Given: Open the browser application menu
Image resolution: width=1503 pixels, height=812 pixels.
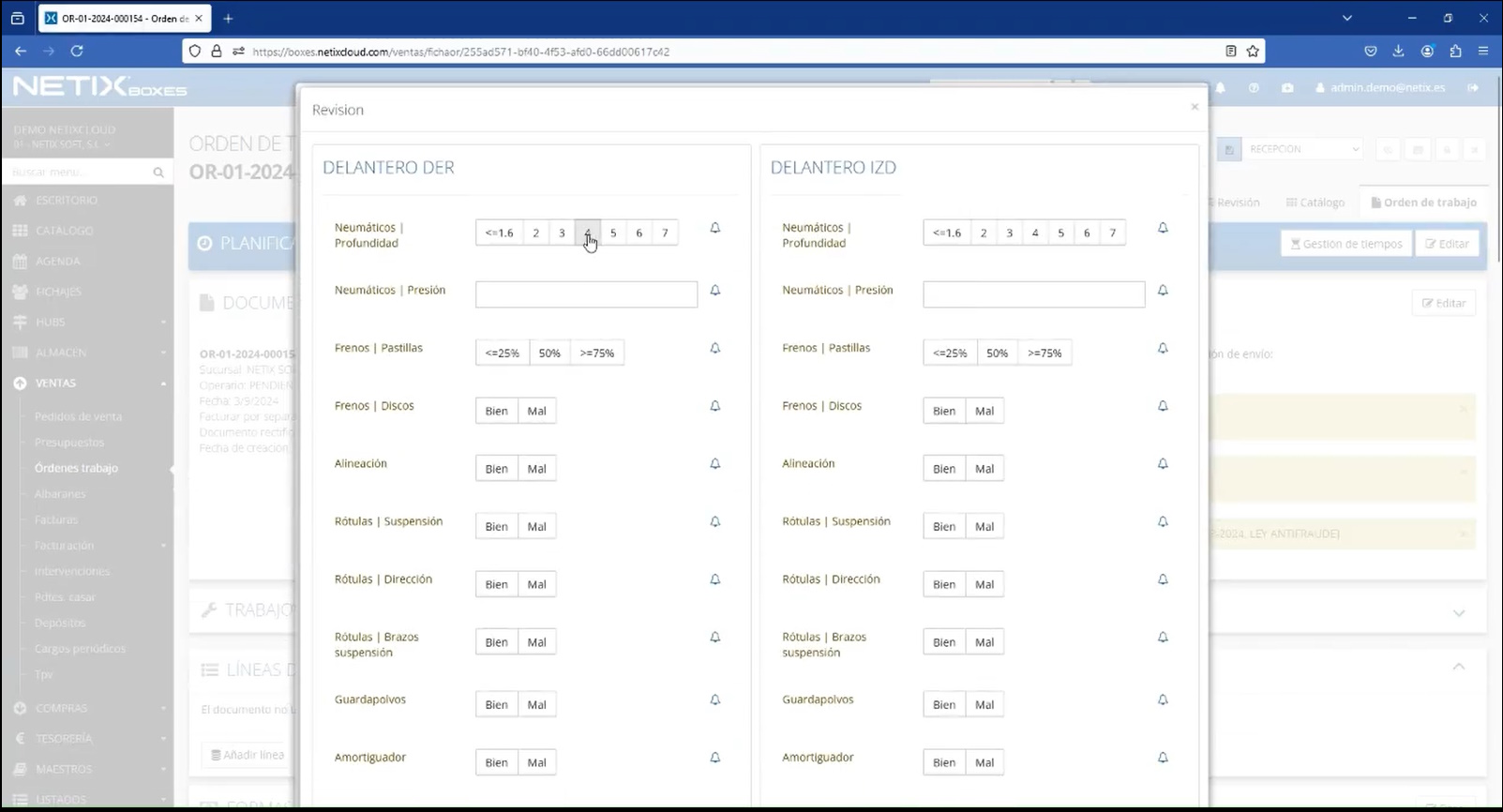Looking at the screenshot, I should [x=1483, y=51].
